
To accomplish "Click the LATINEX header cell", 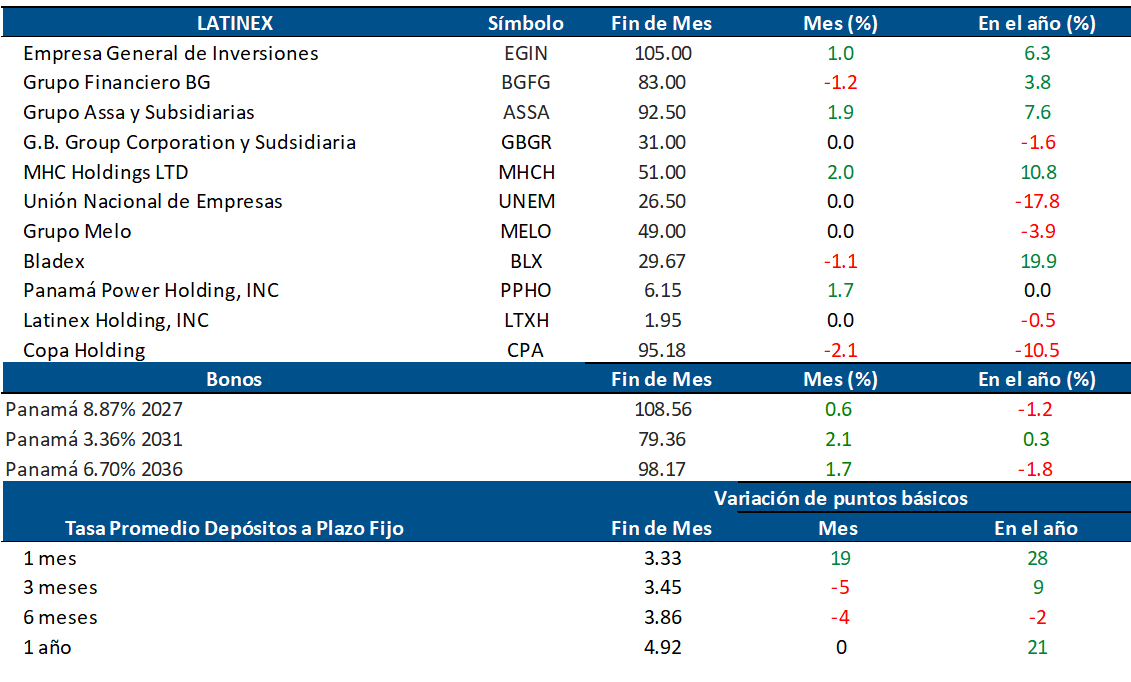I will [x=235, y=23].
